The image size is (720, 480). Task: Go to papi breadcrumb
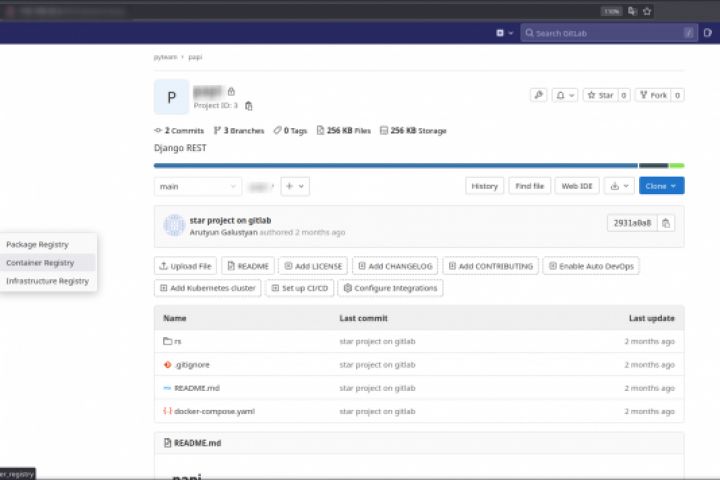[195, 57]
